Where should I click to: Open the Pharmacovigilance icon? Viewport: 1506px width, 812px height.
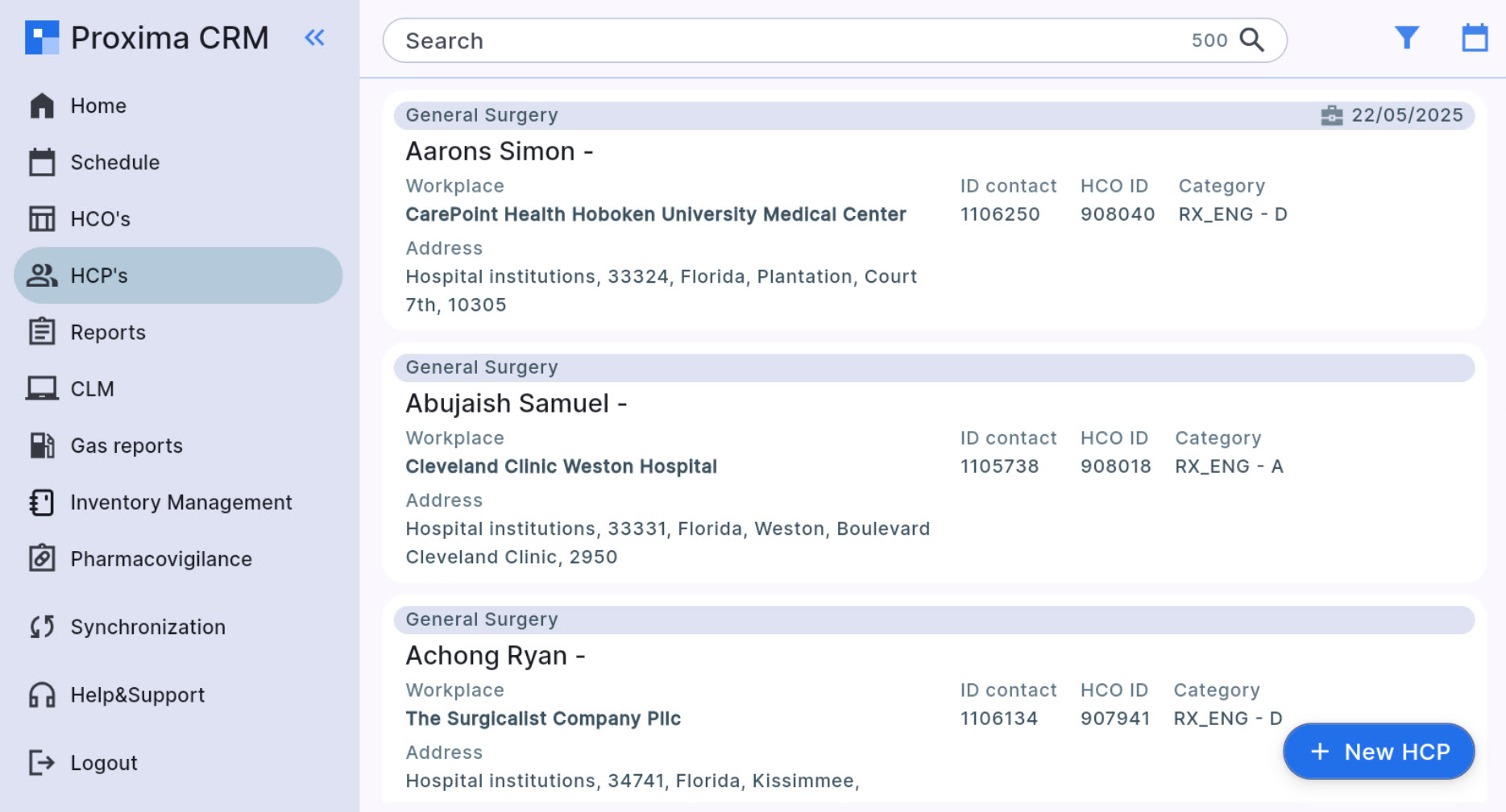[42, 558]
